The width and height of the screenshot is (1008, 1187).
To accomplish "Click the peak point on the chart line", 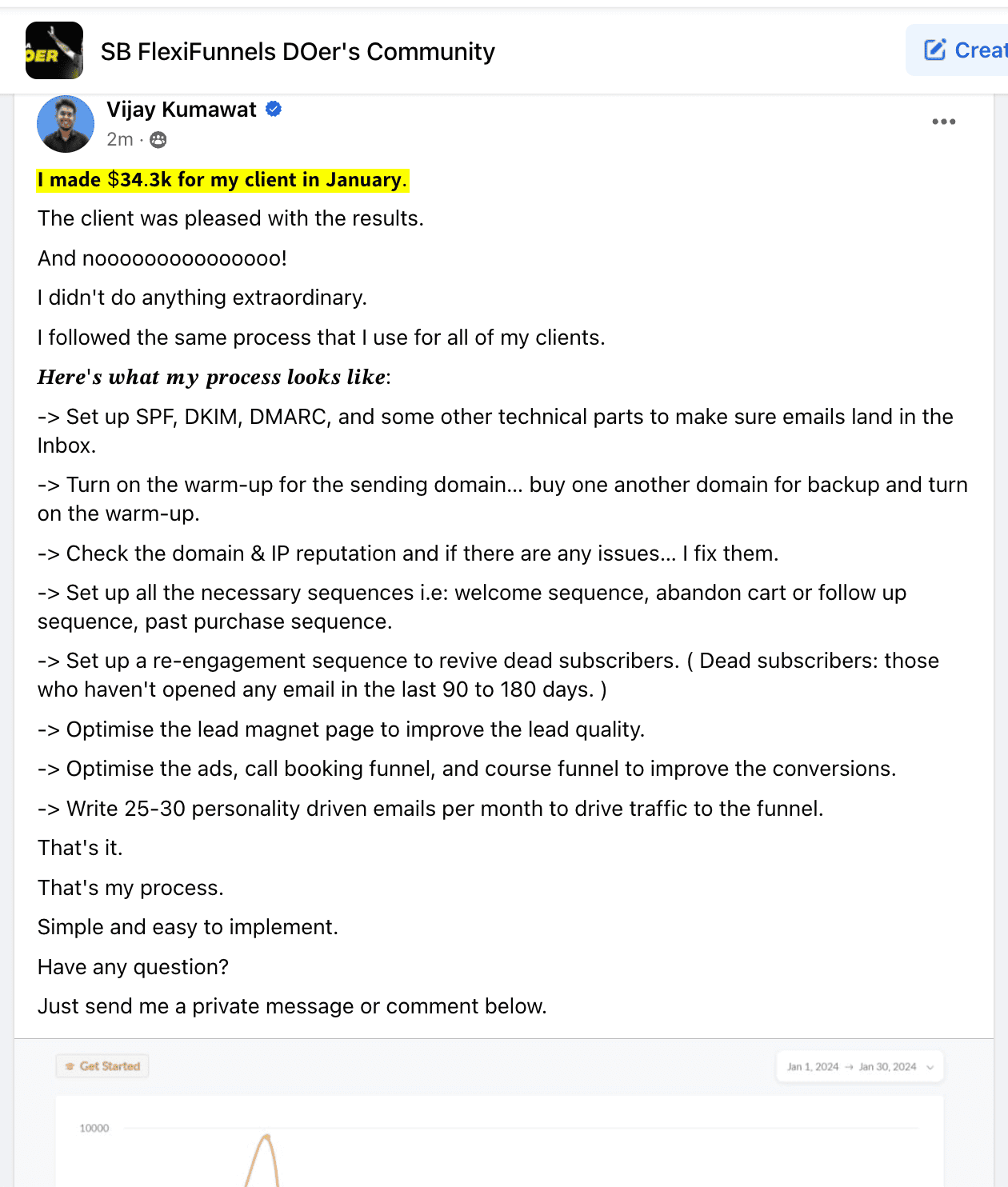I will pos(266,1137).
